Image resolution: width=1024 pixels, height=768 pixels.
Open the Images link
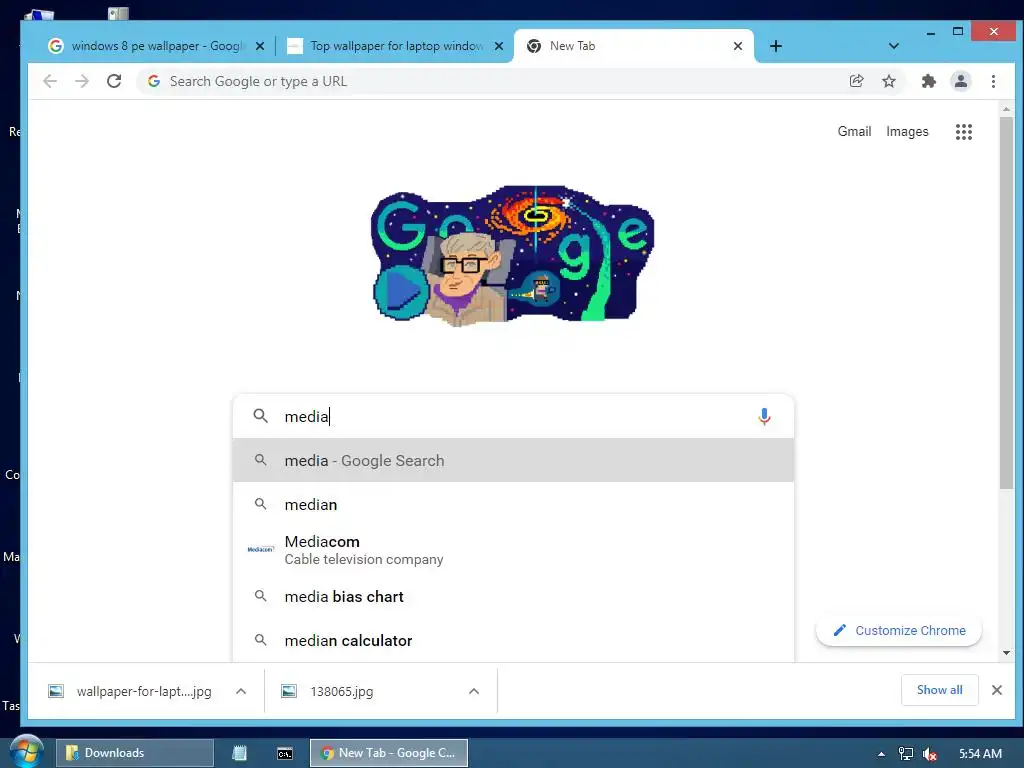click(x=907, y=131)
